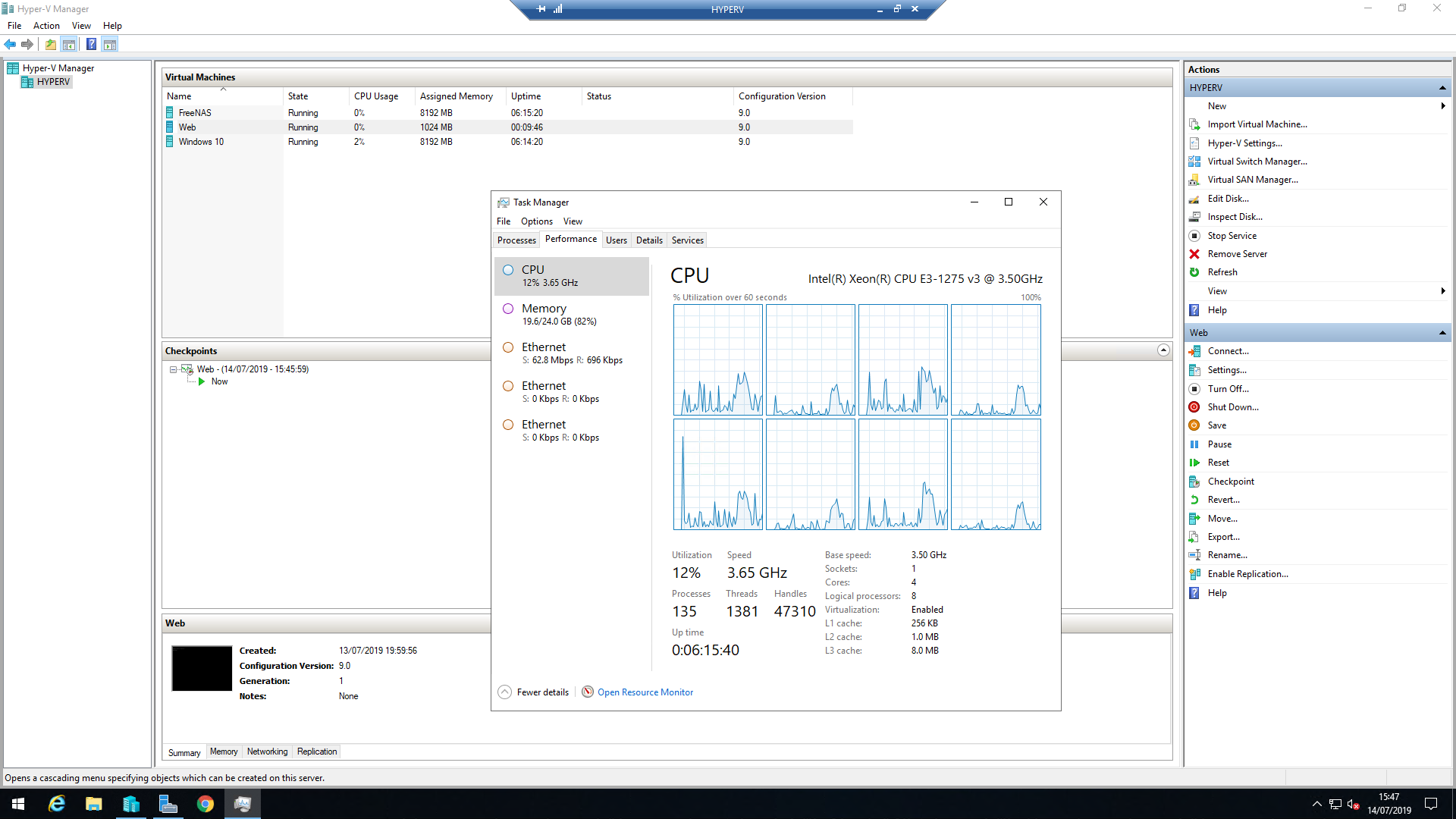Click Export action for Web VM
This screenshot has width=1456, height=819.
click(1223, 537)
